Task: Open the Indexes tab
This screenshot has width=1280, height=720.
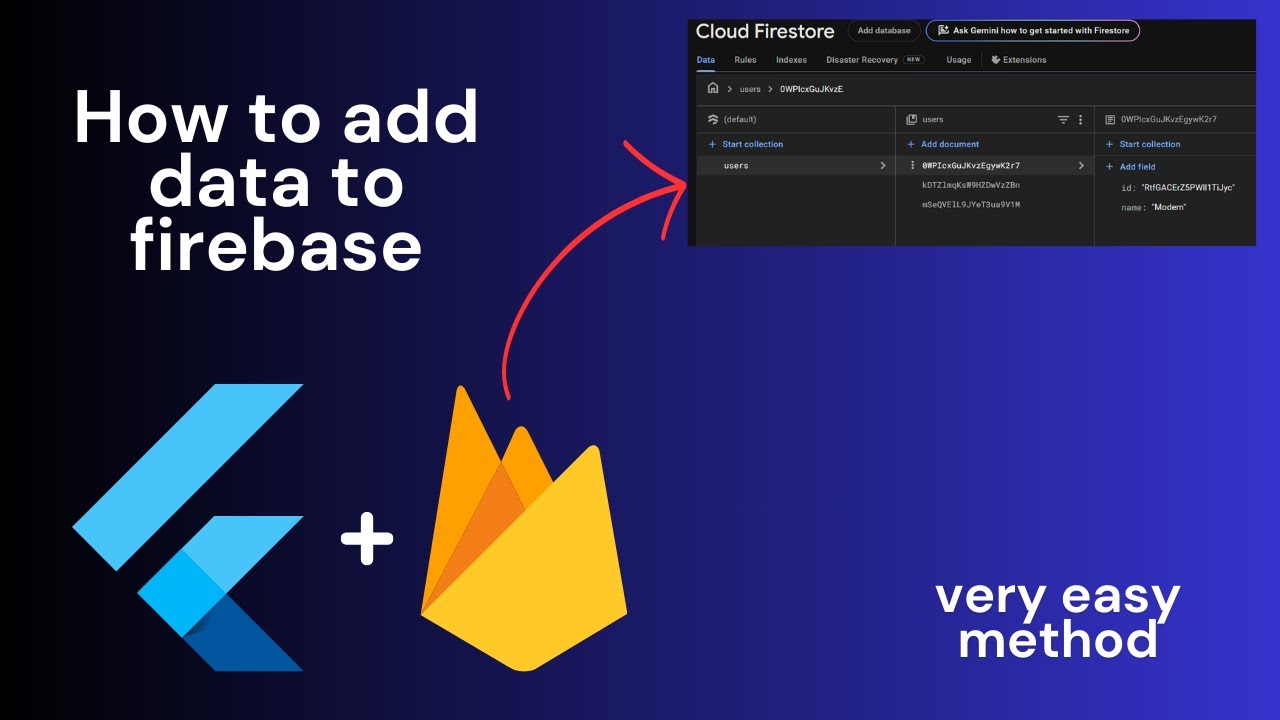Action: pos(791,60)
